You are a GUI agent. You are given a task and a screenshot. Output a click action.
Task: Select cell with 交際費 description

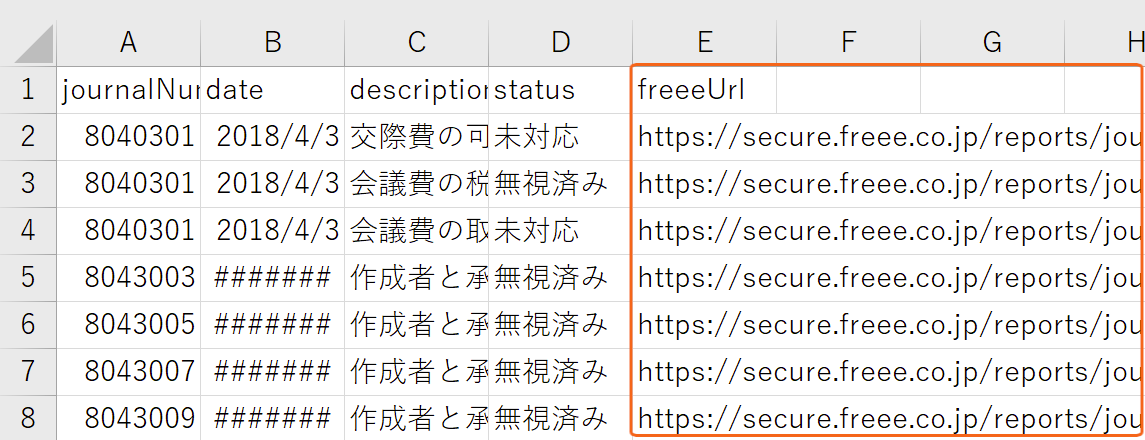(x=416, y=137)
